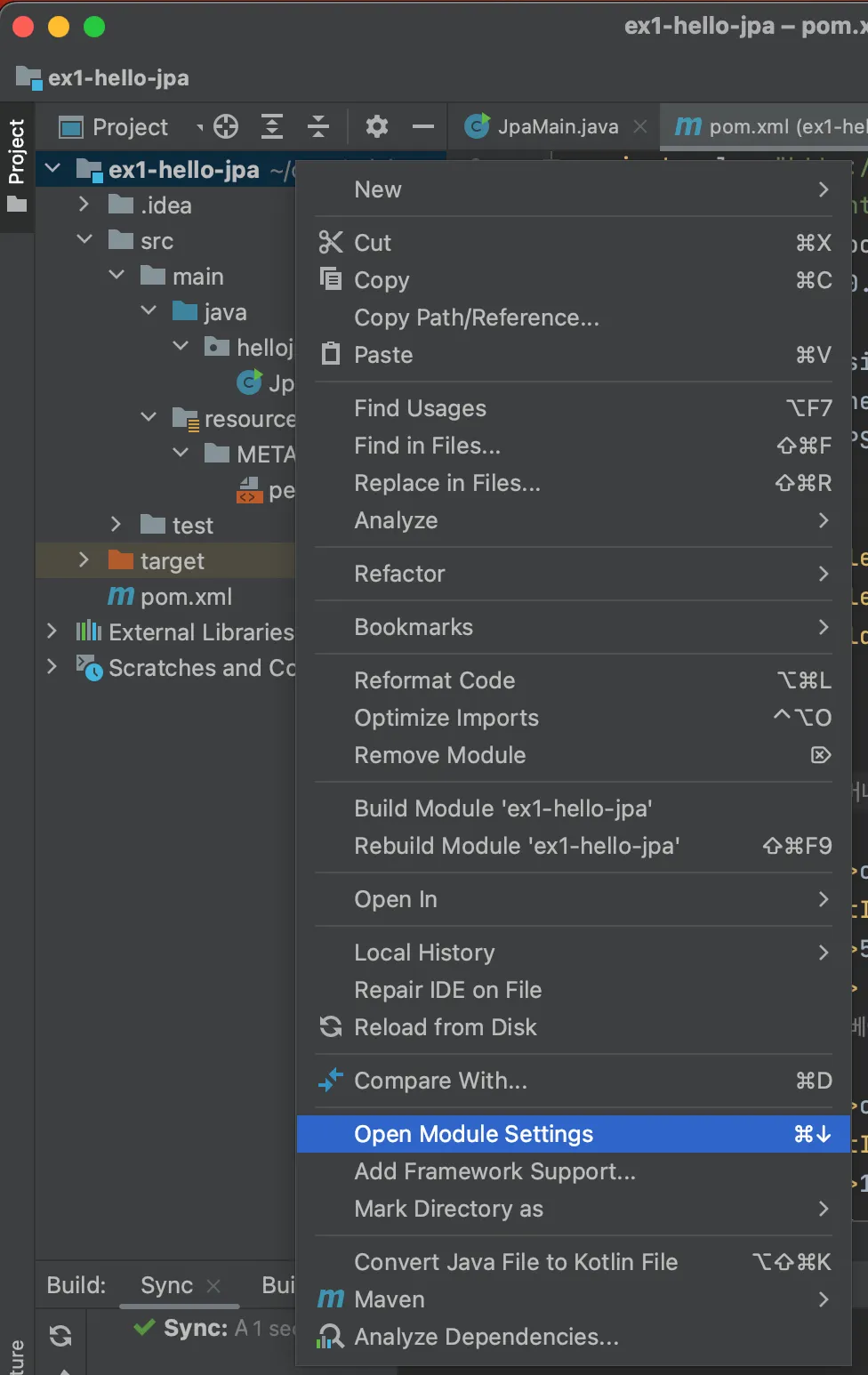This screenshot has height=1375, width=868.
Task: Open the Project view dropdown
Action: (x=199, y=128)
